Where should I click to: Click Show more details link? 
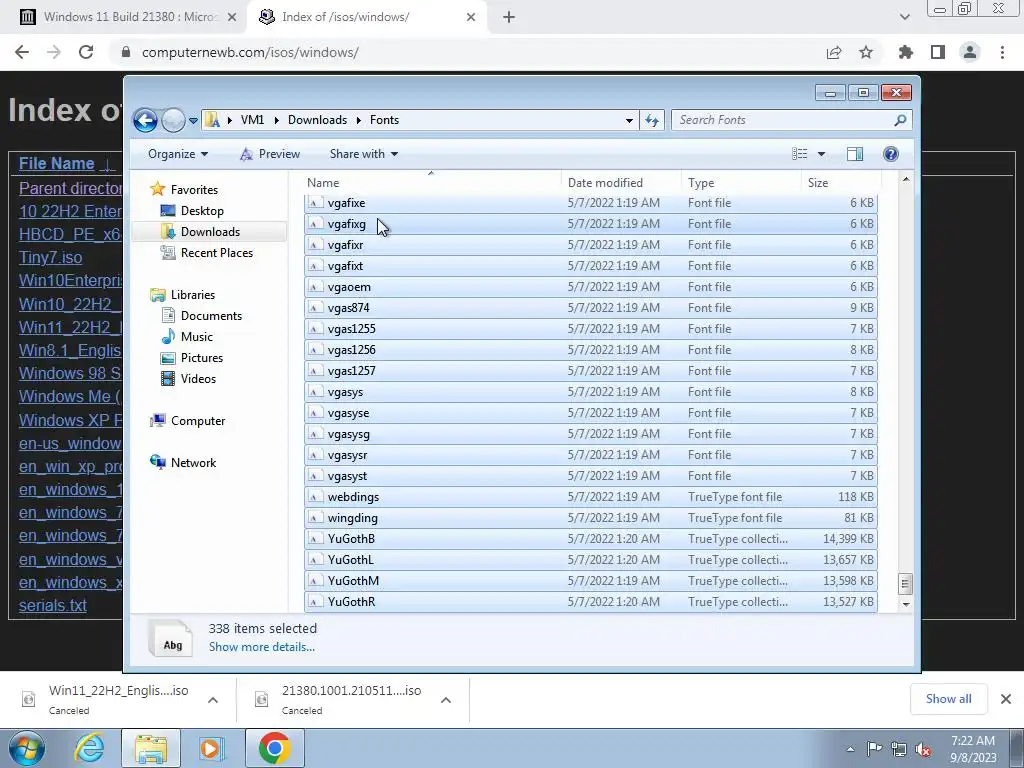click(x=261, y=647)
